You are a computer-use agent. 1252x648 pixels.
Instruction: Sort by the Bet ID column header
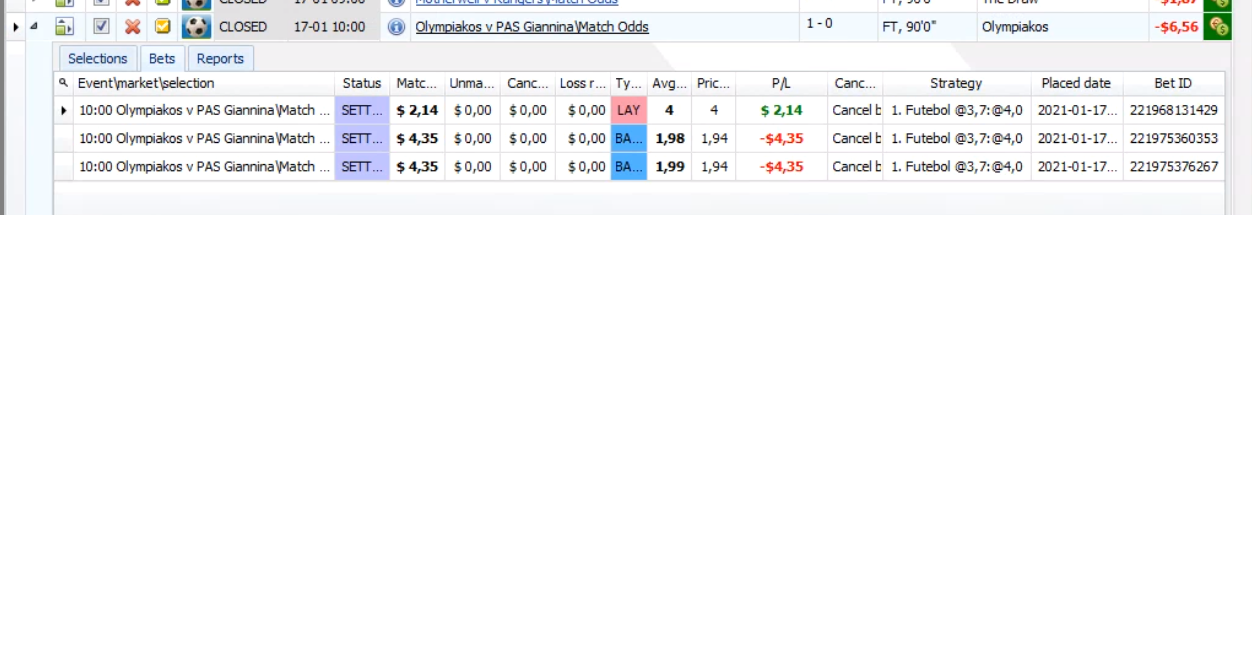(1173, 83)
